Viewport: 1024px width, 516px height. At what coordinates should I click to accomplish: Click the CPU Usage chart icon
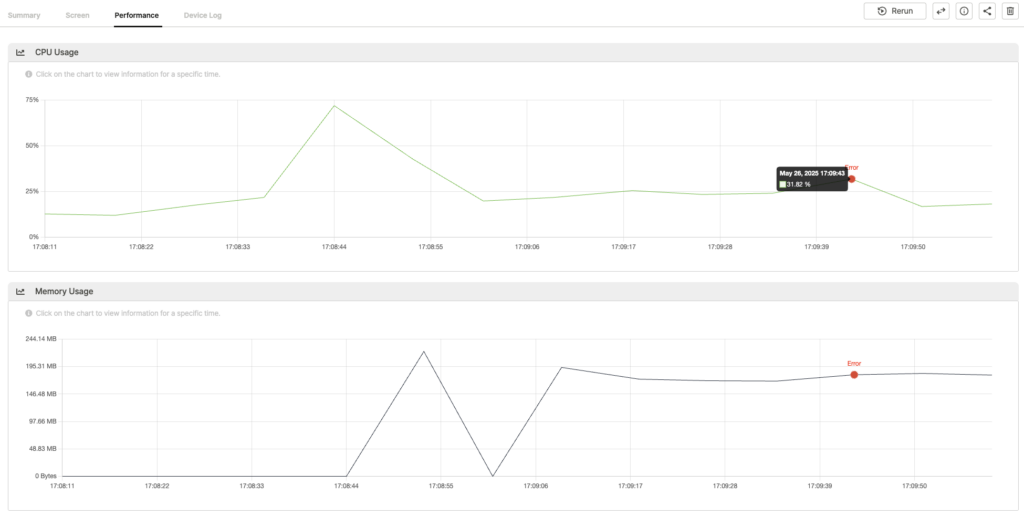pos(21,52)
